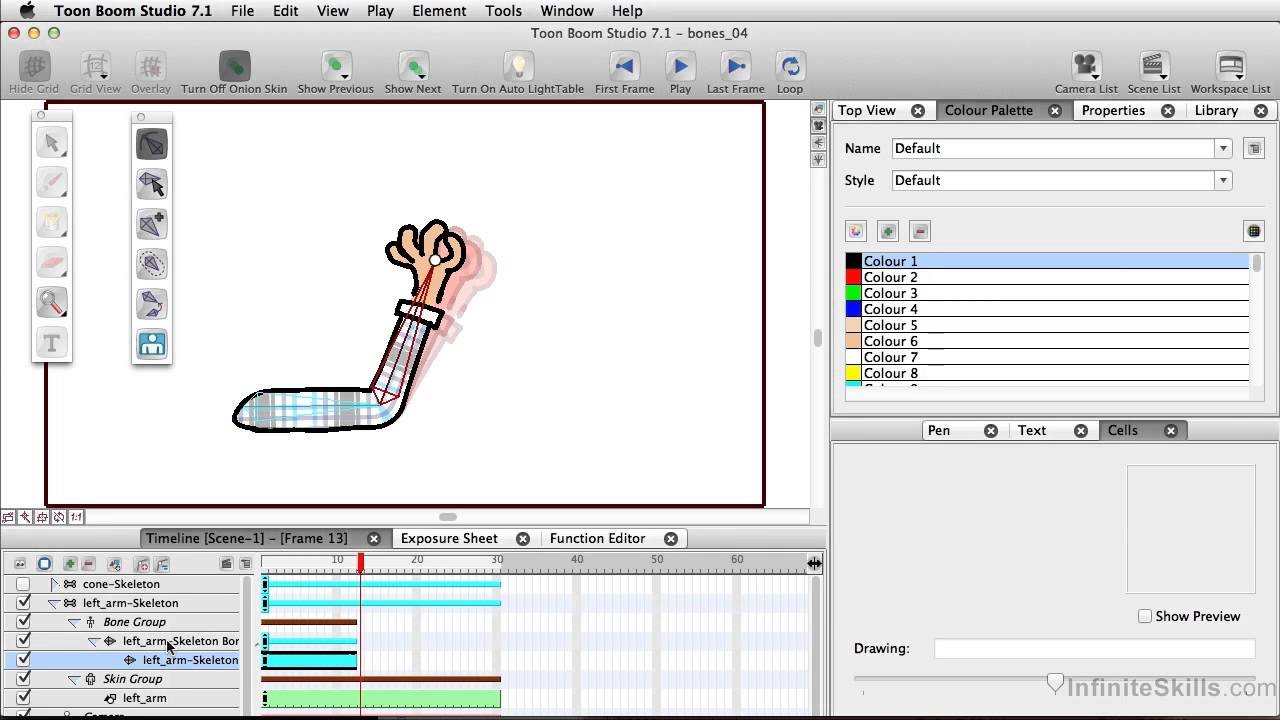Choose the Add Bone plus tool

tap(152, 224)
